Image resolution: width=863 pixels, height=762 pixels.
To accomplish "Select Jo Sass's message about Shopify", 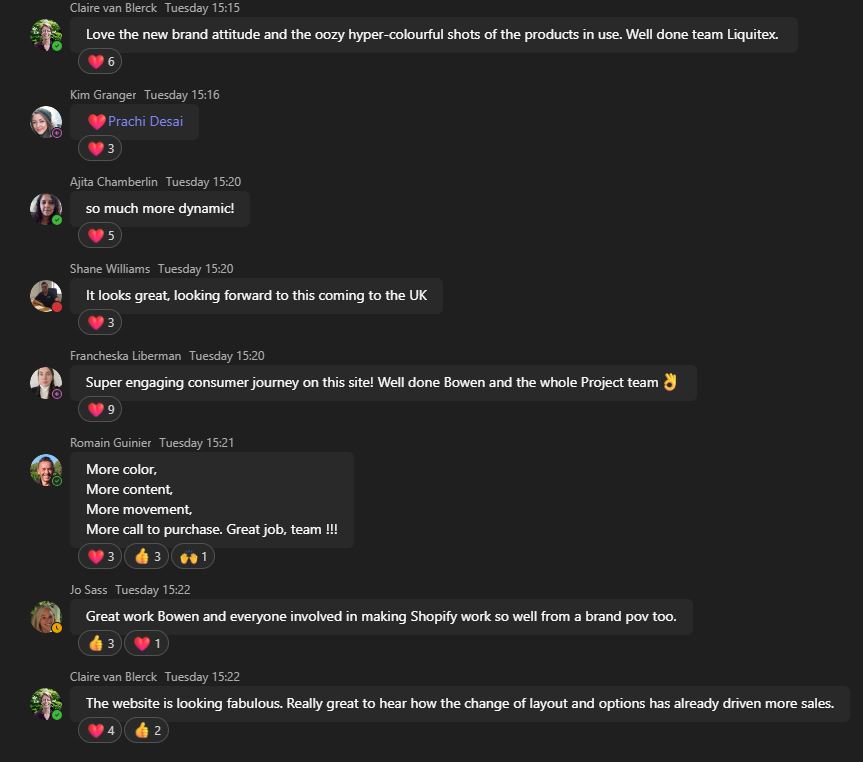I will point(381,617).
